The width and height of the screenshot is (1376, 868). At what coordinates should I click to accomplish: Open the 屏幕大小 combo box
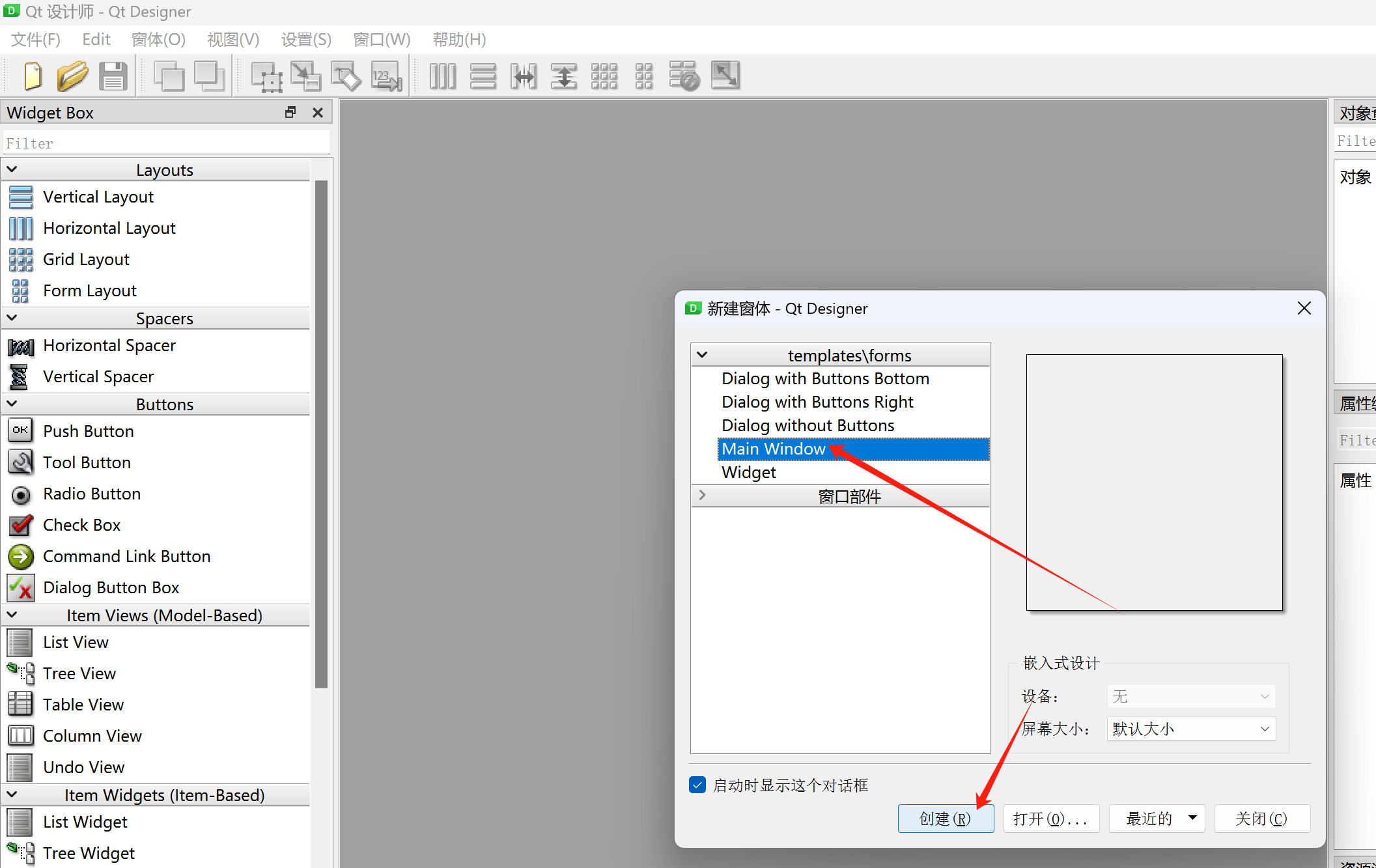click(x=1190, y=729)
